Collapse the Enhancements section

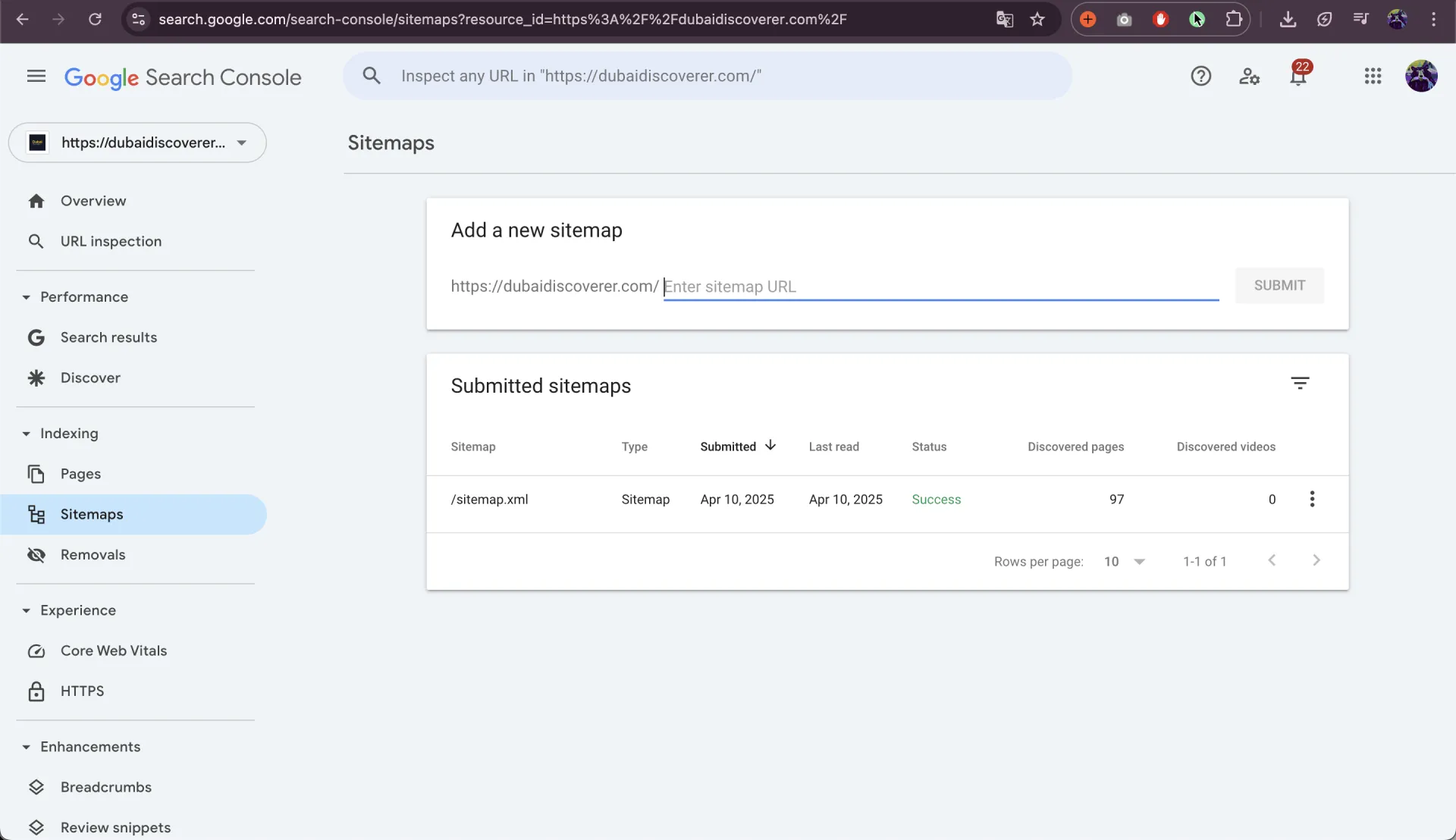26,747
